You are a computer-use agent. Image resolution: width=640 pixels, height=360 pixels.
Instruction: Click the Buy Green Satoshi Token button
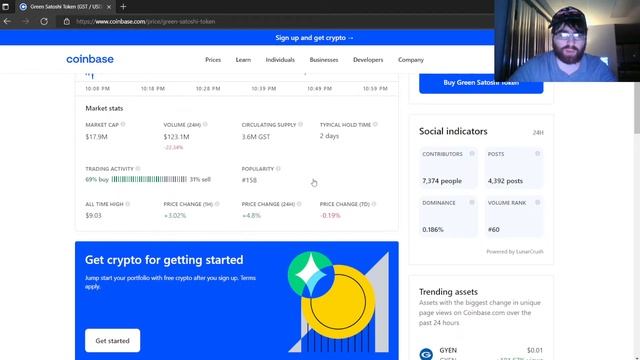click(481, 83)
